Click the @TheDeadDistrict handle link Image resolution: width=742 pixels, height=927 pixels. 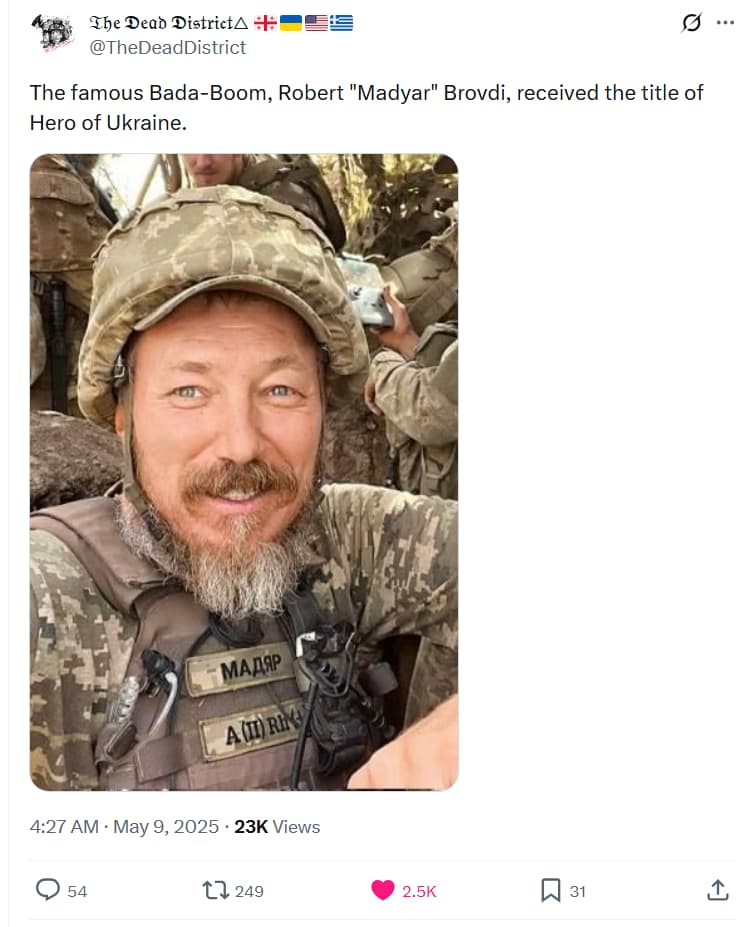coord(167,47)
